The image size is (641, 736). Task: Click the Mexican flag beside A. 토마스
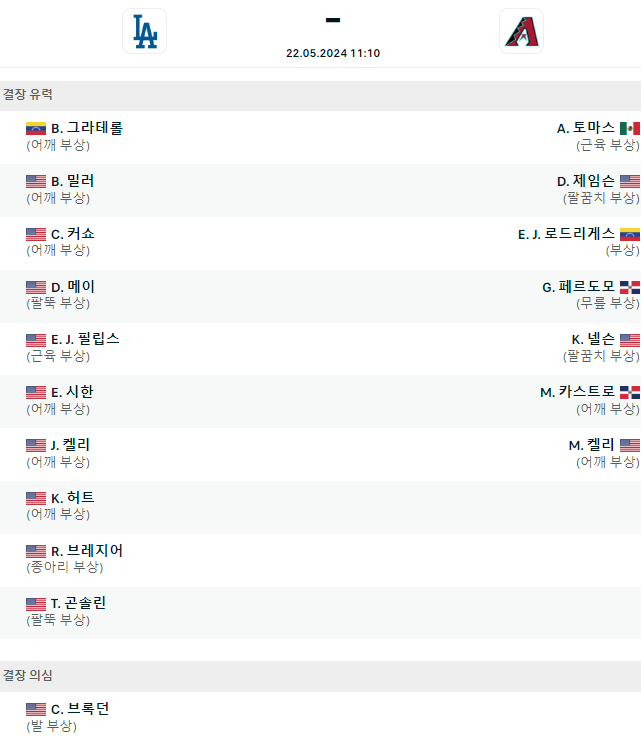[x=629, y=128]
